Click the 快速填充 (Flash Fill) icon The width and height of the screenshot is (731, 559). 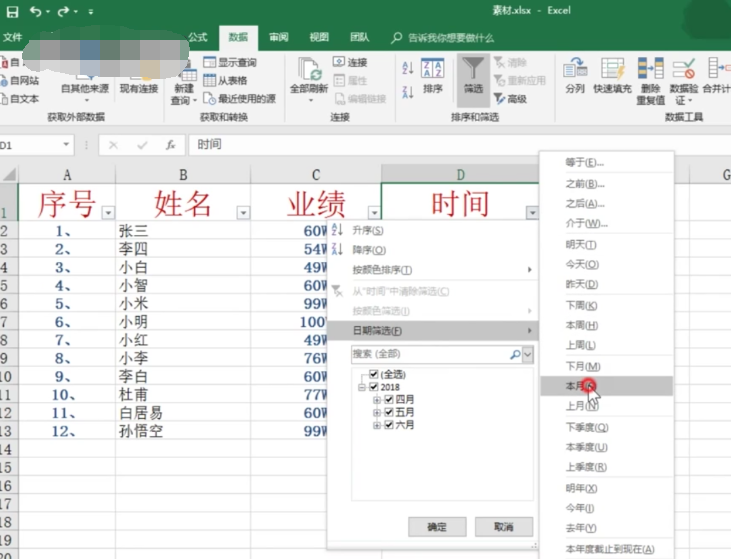(611, 69)
